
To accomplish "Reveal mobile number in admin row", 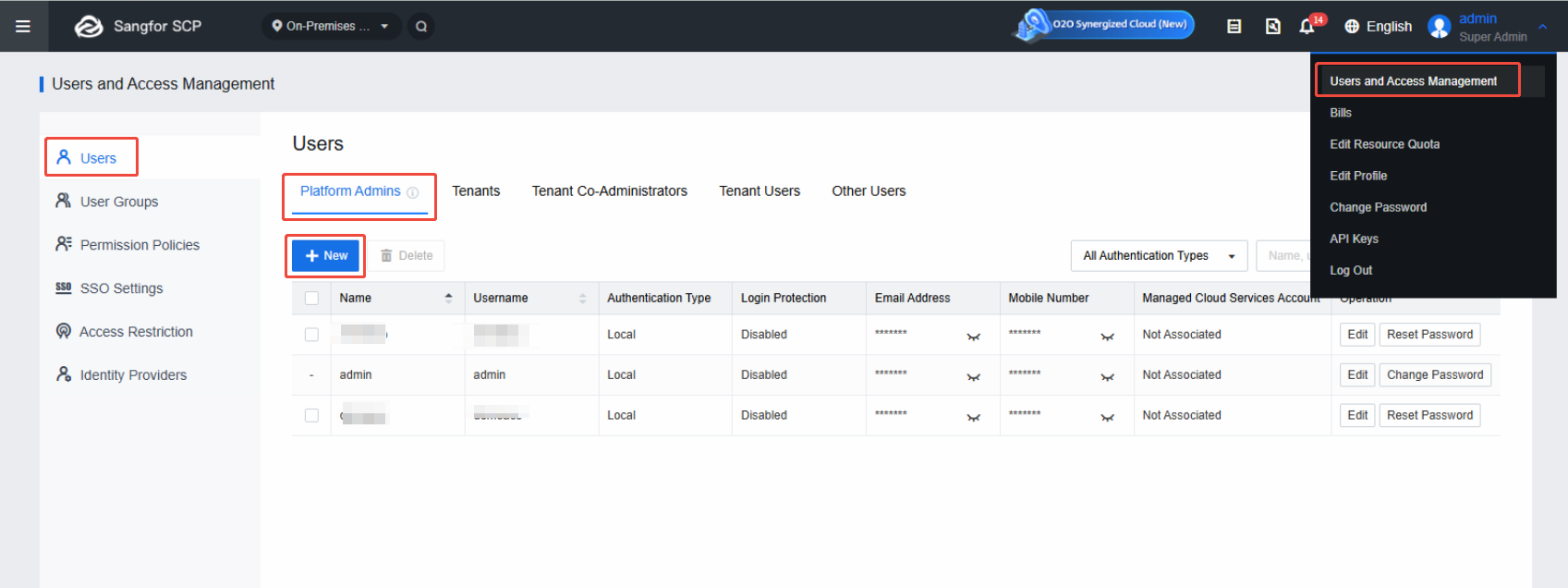I will 1107,377.
